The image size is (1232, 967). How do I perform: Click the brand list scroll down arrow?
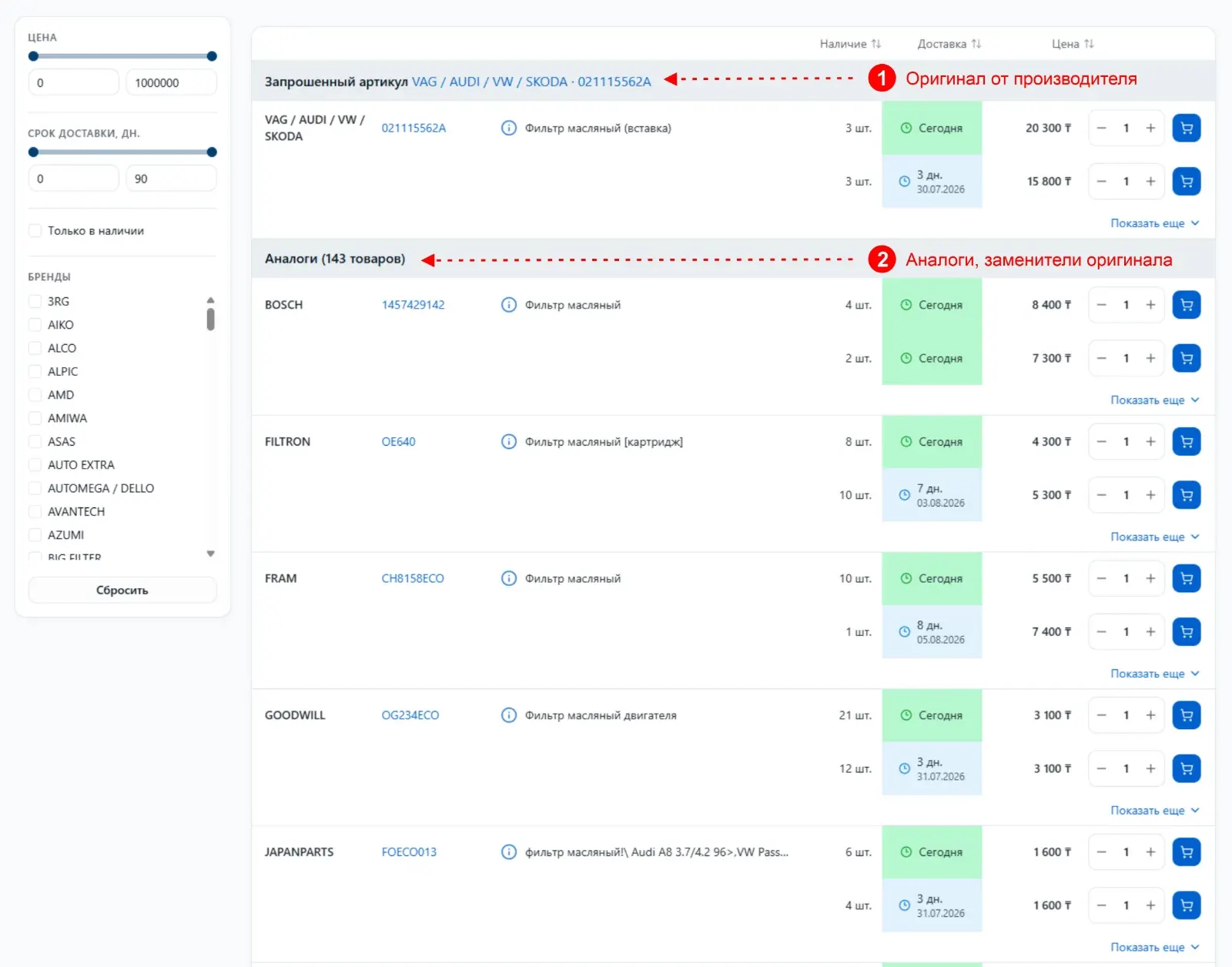click(210, 554)
